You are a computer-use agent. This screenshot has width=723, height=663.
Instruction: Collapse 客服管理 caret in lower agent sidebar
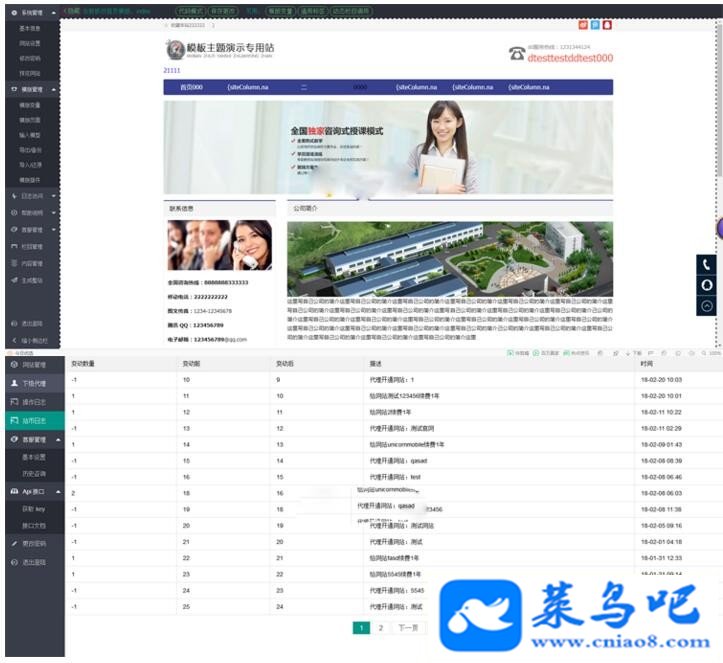click(x=58, y=440)
